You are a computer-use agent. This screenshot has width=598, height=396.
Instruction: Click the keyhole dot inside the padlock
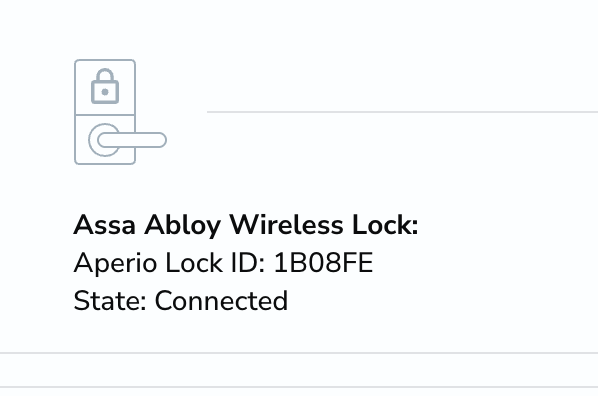(x=105, y=92)
